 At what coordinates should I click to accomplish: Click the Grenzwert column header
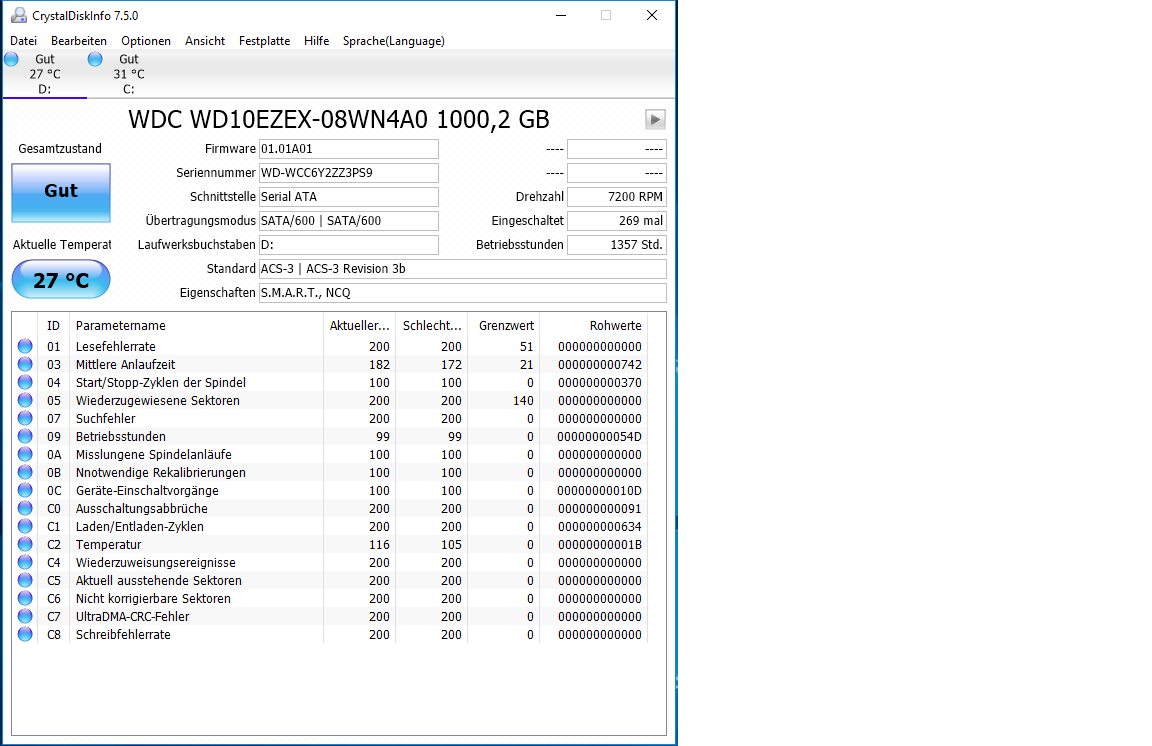coord(504,326)
